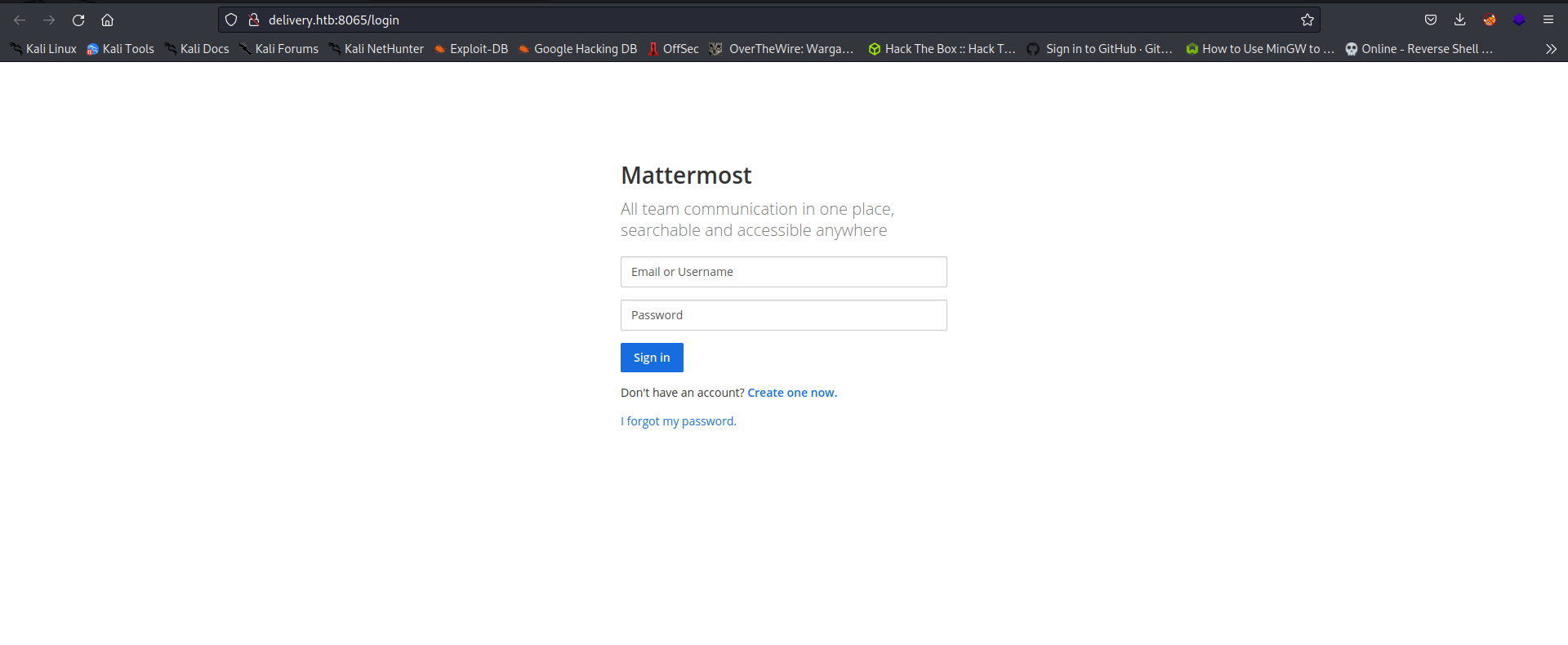Open the Kali Docs bookmark
The height and width of the screenshot is (645, 1568).
pos(197,49)
